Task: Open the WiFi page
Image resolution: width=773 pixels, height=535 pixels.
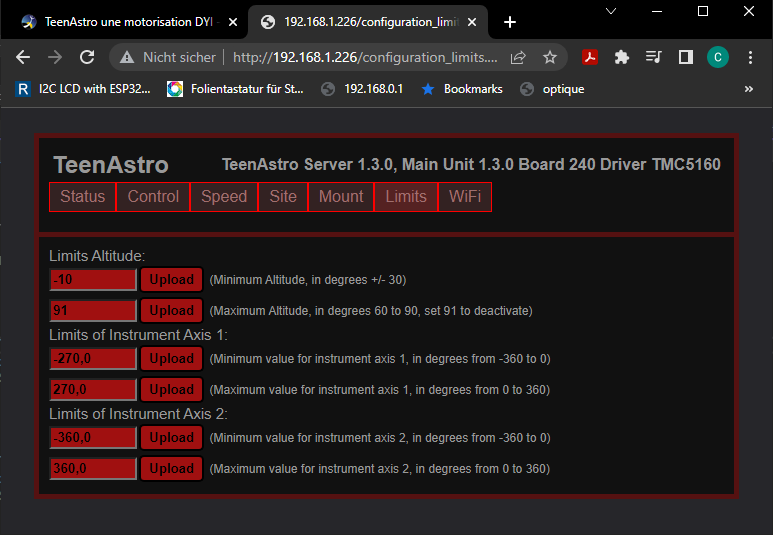Action: (x=465, y=197)
